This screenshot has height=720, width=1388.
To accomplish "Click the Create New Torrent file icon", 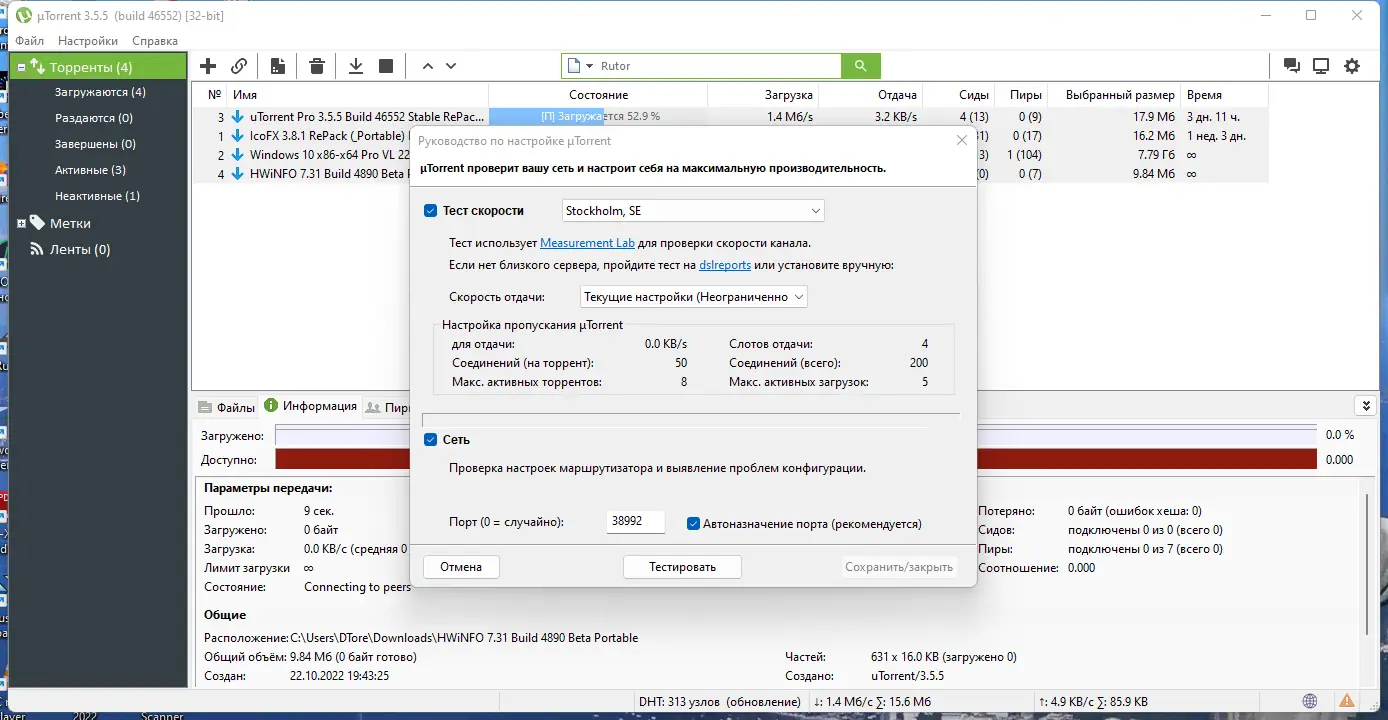I will [278, 66].
